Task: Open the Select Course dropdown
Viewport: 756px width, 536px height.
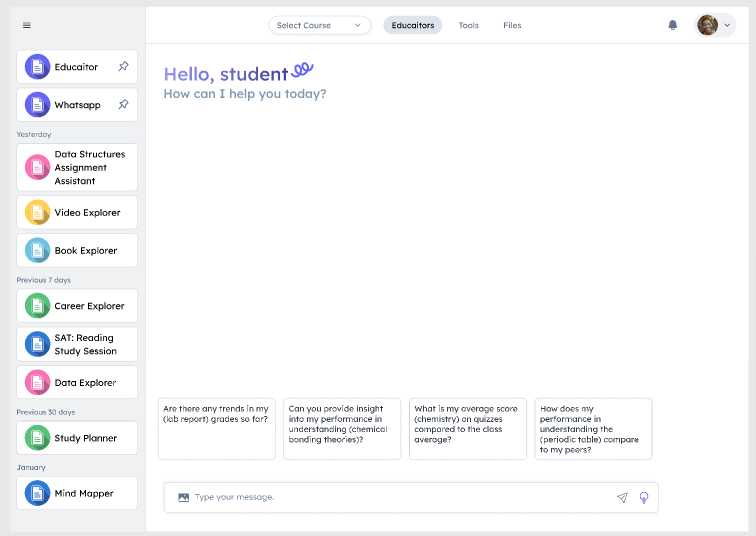Action: [319, 25]
